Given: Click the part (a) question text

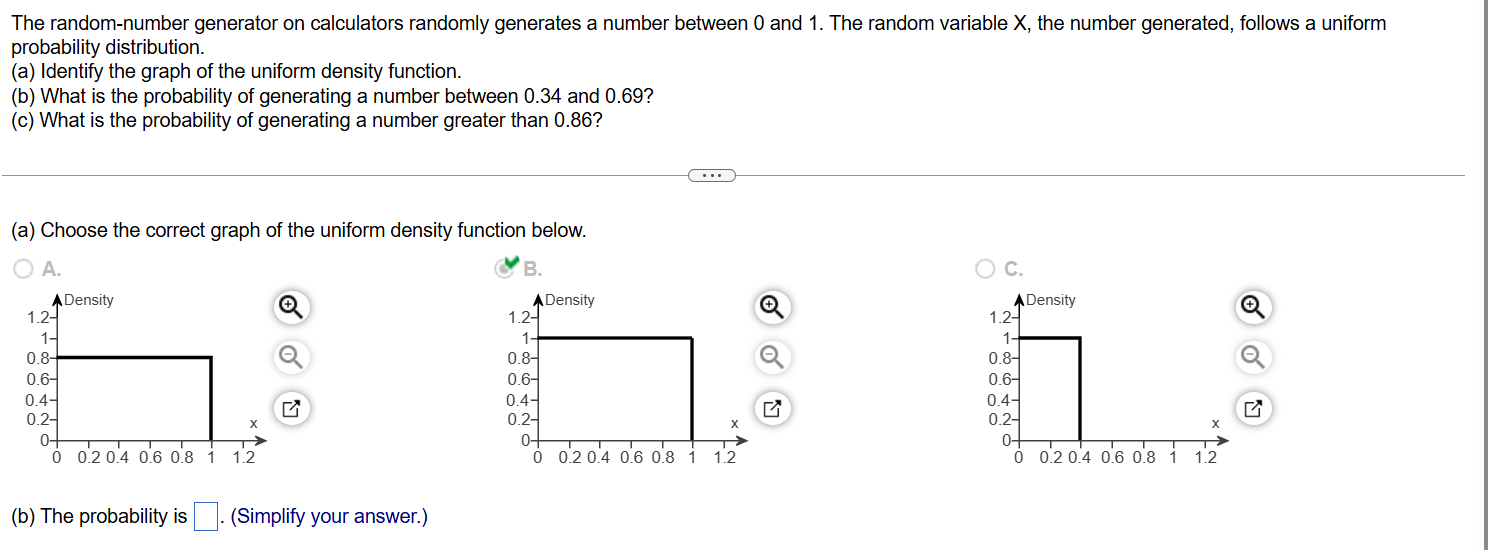Looking at the screenshot, I should tap(298, 230).
